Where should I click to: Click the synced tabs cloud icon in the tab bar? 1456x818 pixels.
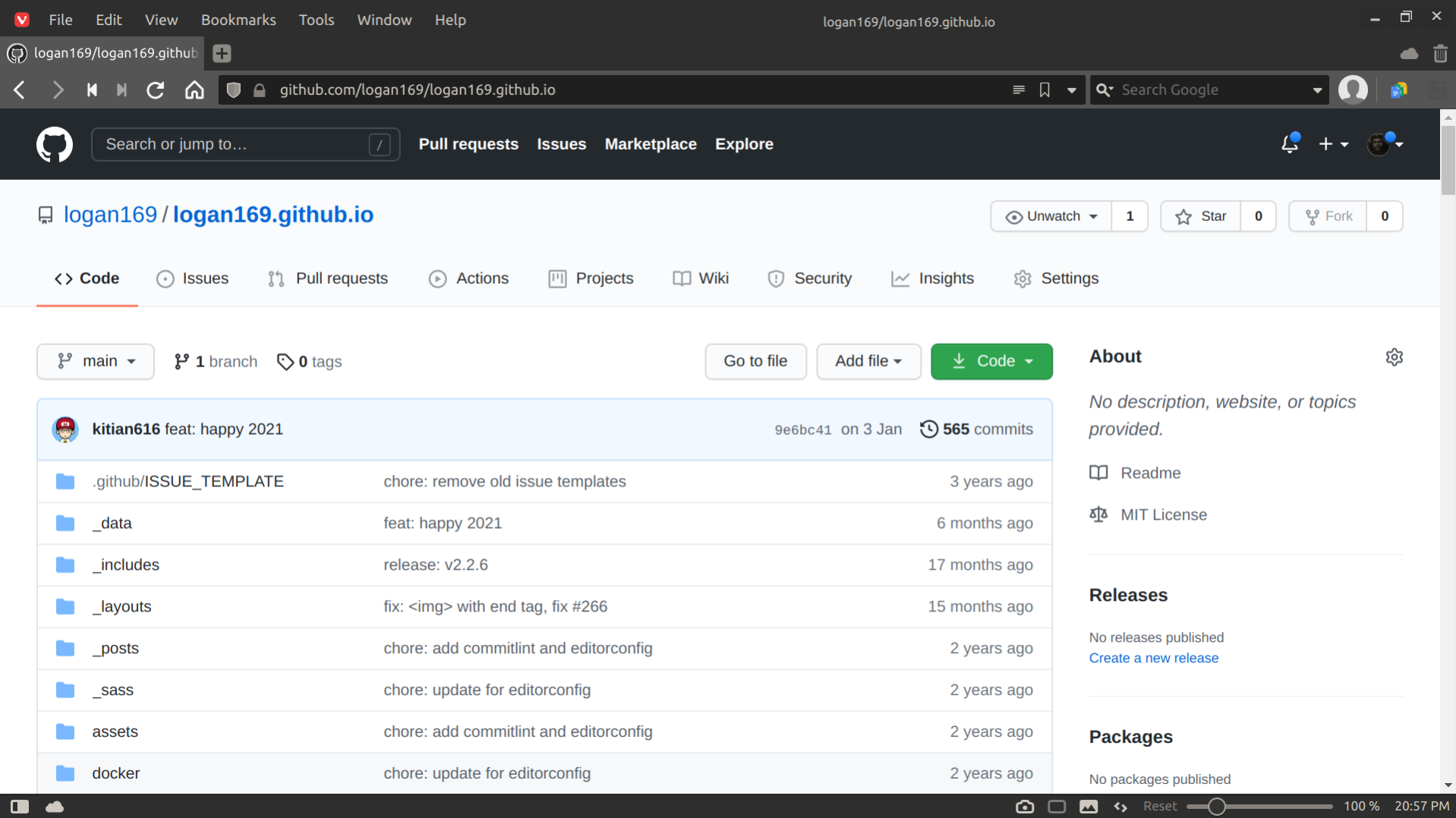[1409, 53]
